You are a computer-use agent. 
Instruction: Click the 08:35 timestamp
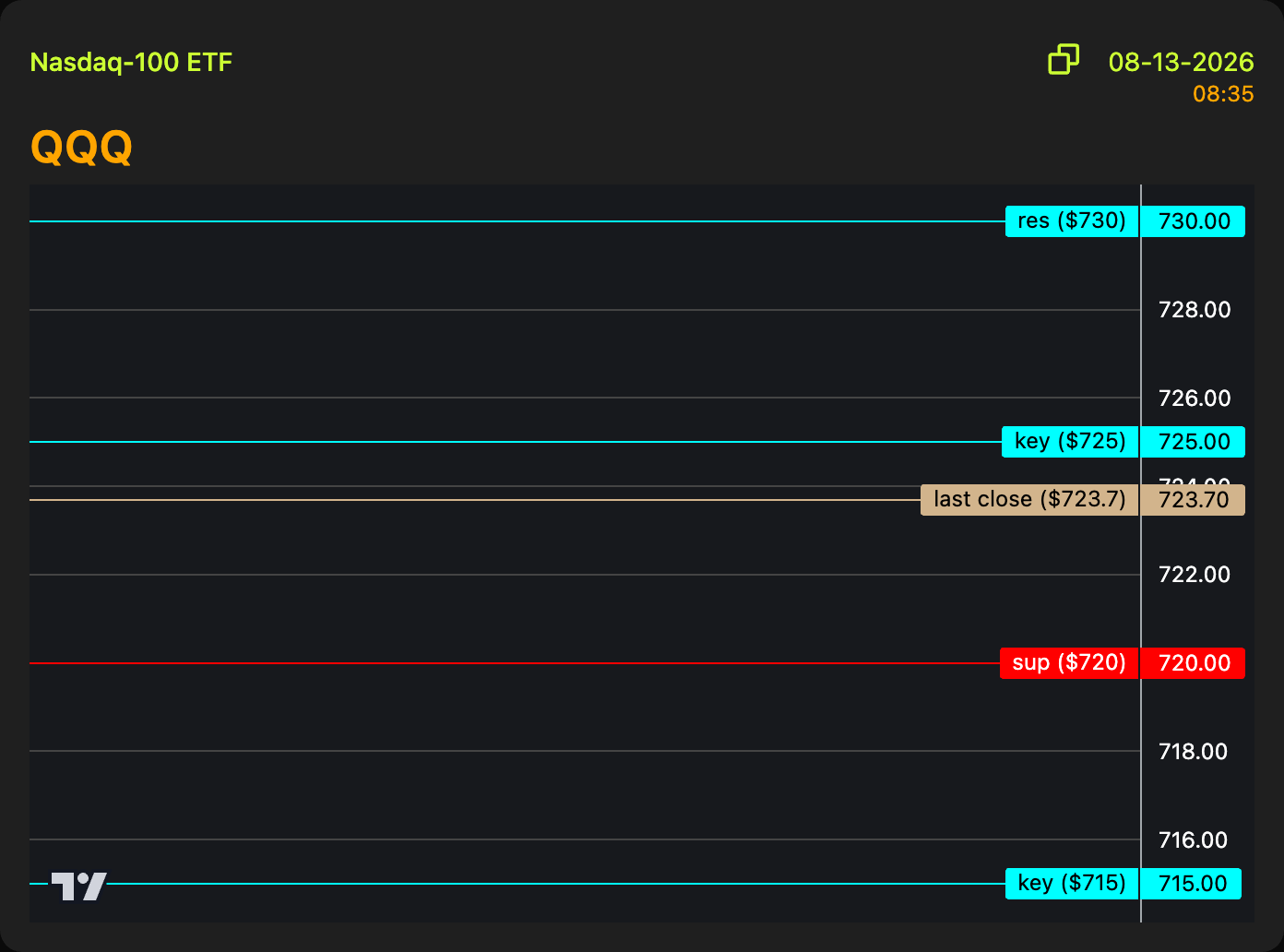point(1223,94)
